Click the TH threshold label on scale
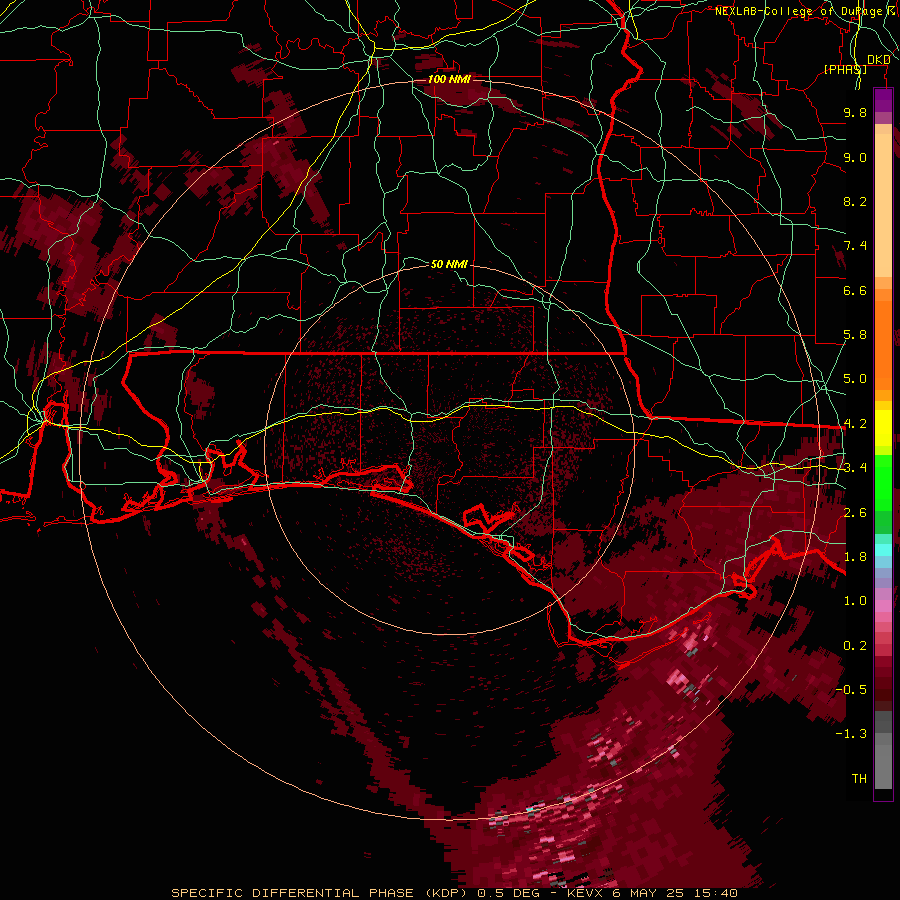Viewport: 900px width, 900px height. tap(859, 779)
